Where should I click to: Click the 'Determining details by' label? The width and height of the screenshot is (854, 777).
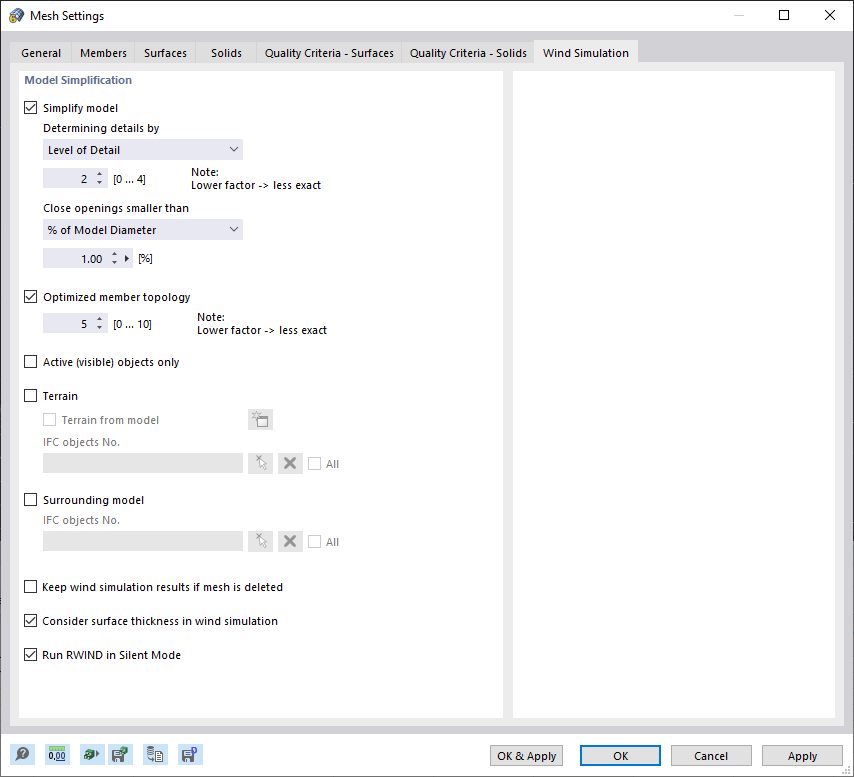tap(101, 128)
